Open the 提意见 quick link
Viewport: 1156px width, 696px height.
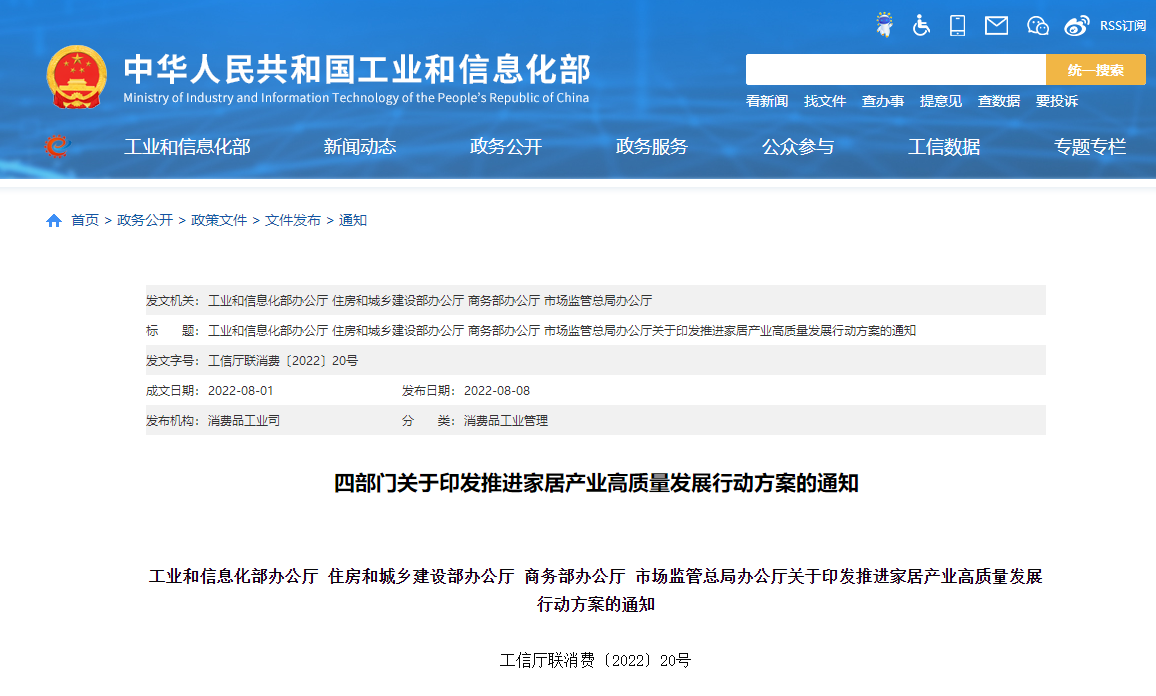tap(941, 101)
